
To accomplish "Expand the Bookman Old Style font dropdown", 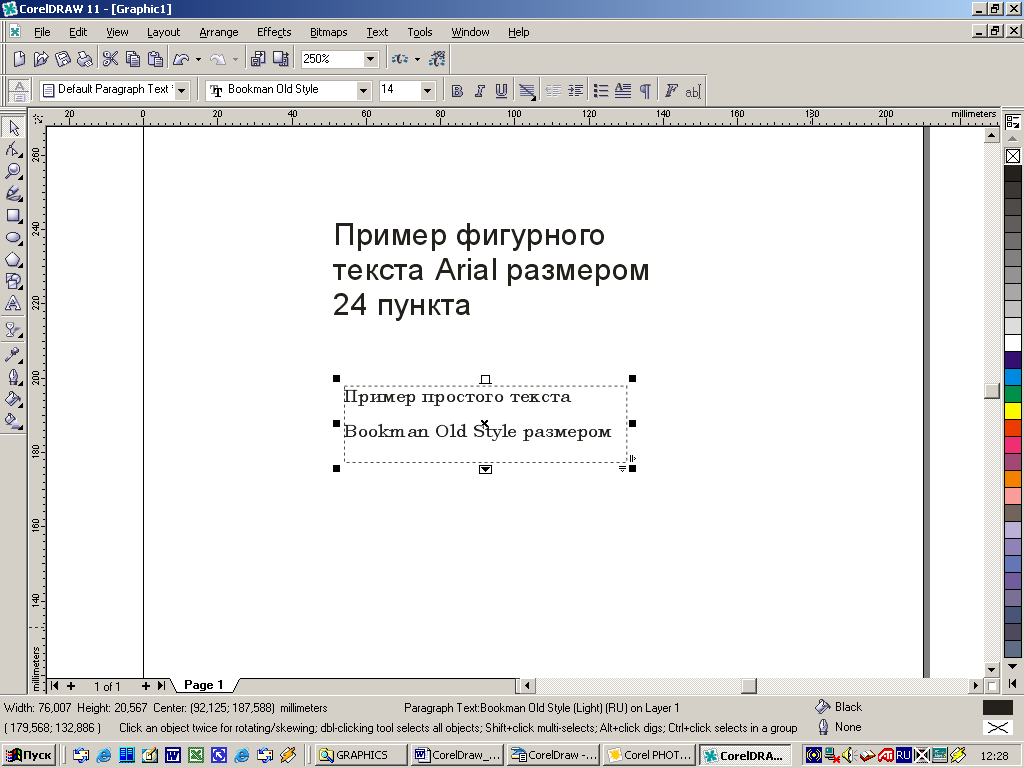I will click(364, 91).
